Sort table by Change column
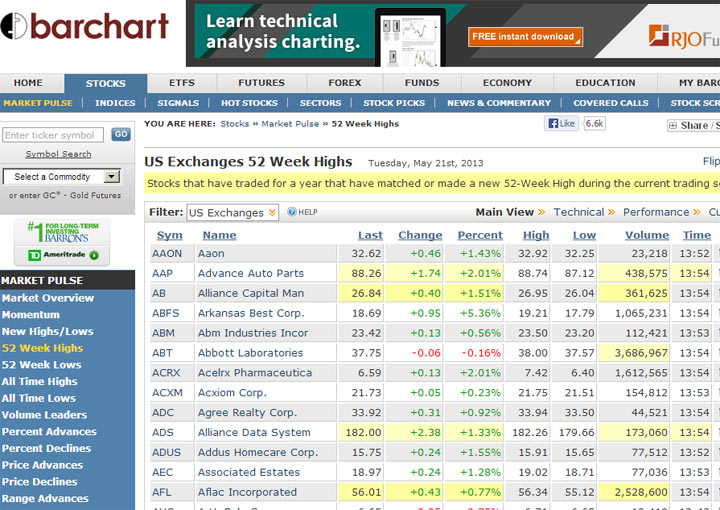Viewport: 720px width, 510px height. (x=420, y=235)
